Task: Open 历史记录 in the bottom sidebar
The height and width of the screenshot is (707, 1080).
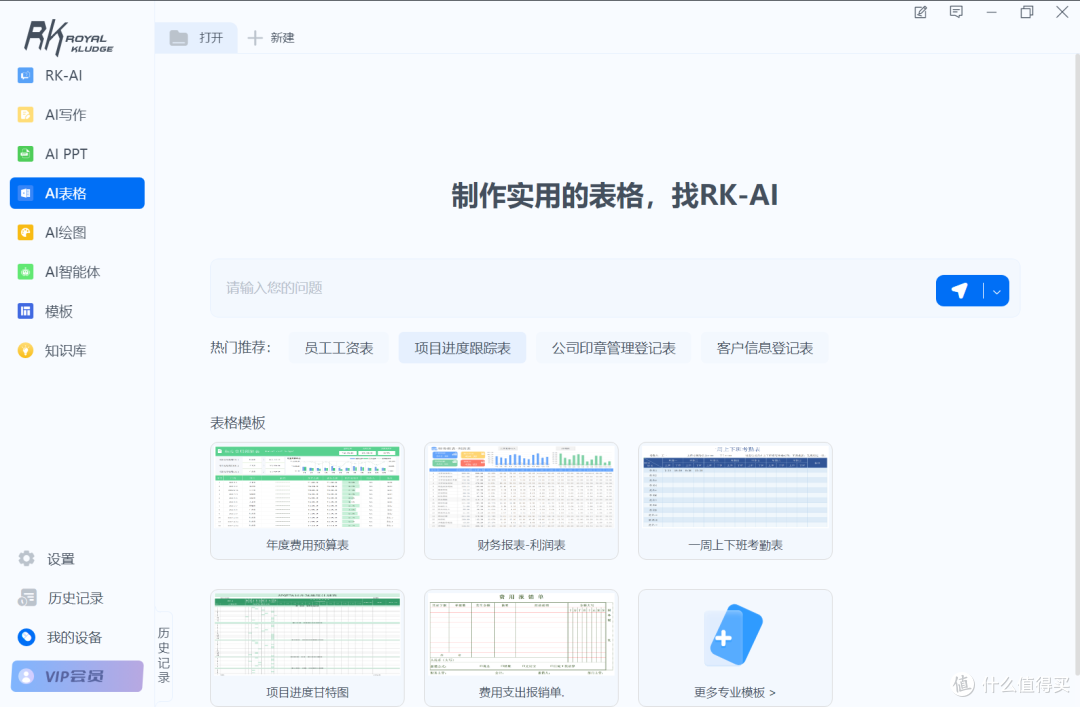Action: pyautogui.click(x=77, y=598)
